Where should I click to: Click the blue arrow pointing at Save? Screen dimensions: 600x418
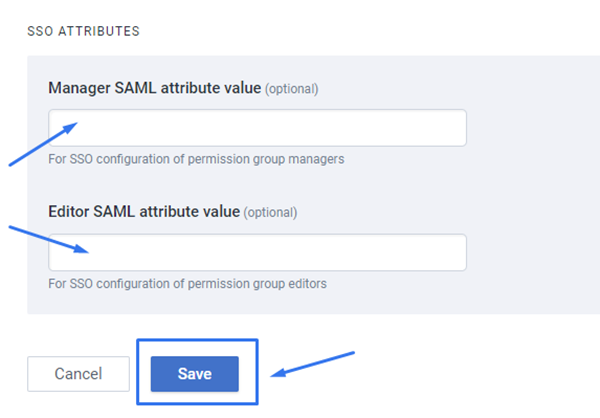315,364
